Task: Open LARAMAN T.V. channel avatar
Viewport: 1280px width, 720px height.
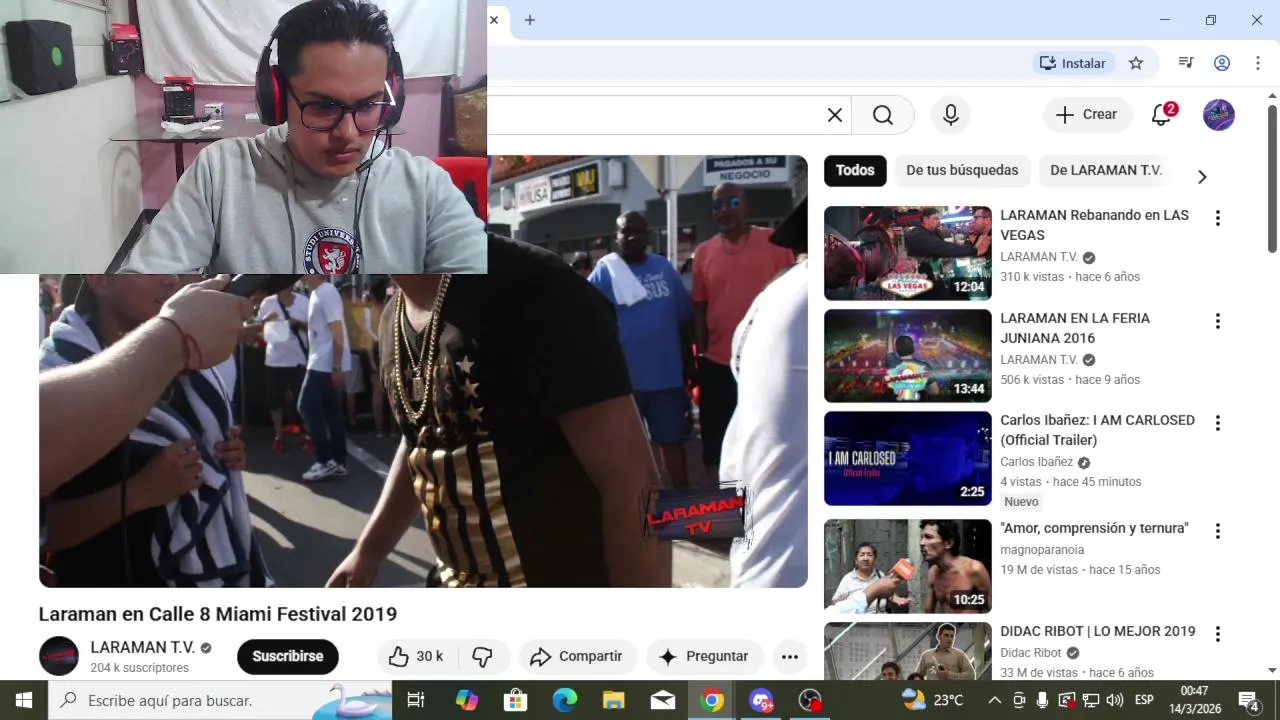Action: coord(59,656)
